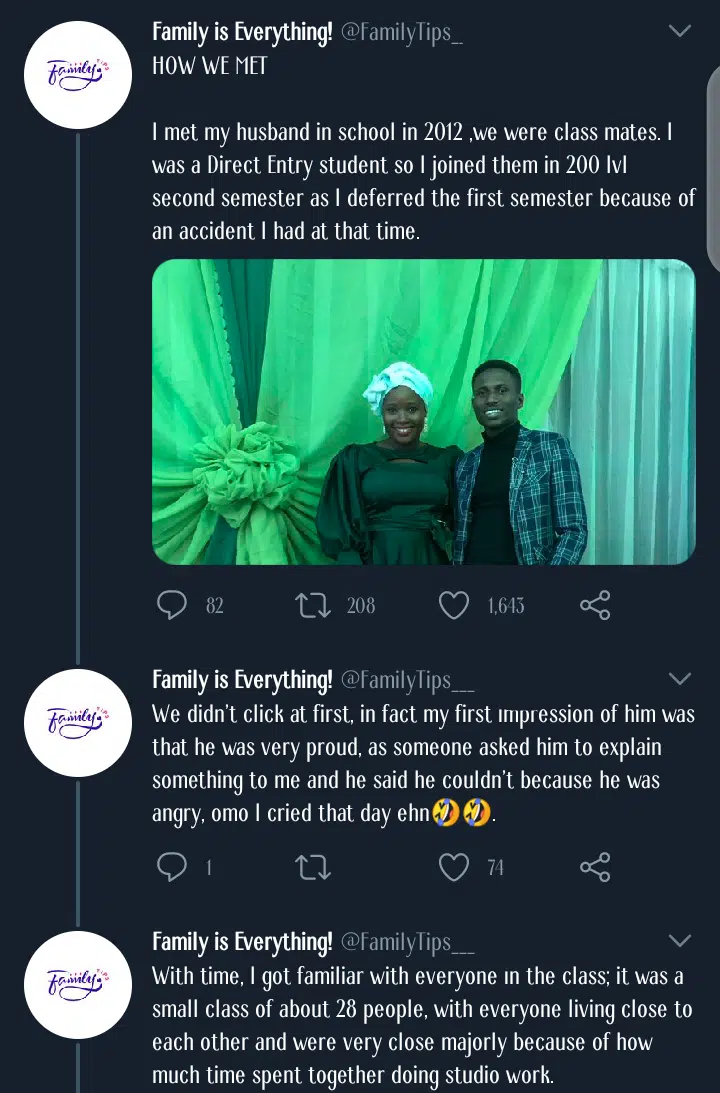The width and height of the screenshot is (720, 1093).
Task: Open the 'We didn't click at first' tweet text
Action: click(422, 764)
